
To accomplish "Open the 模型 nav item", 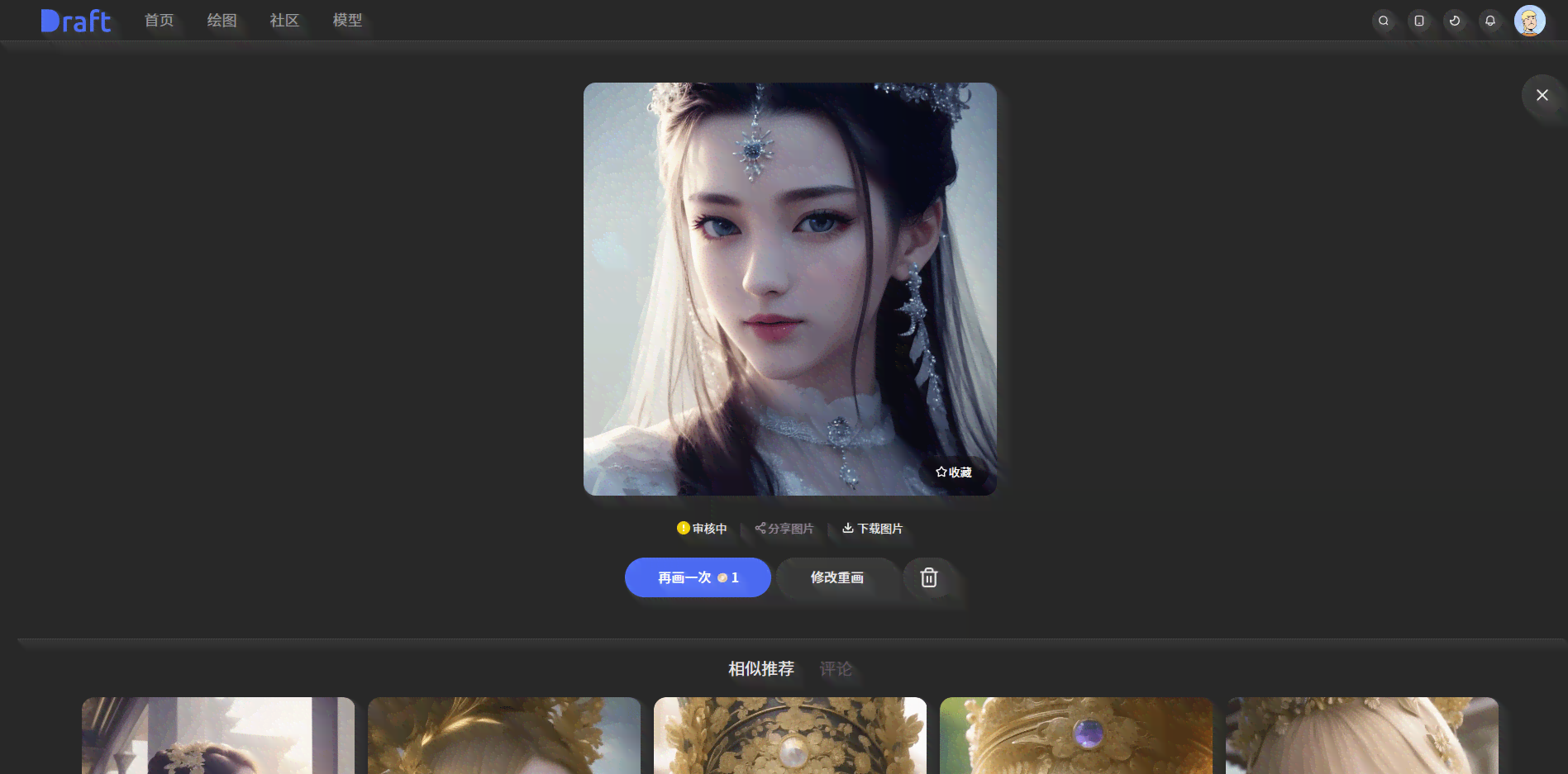I will coord(347,20).
